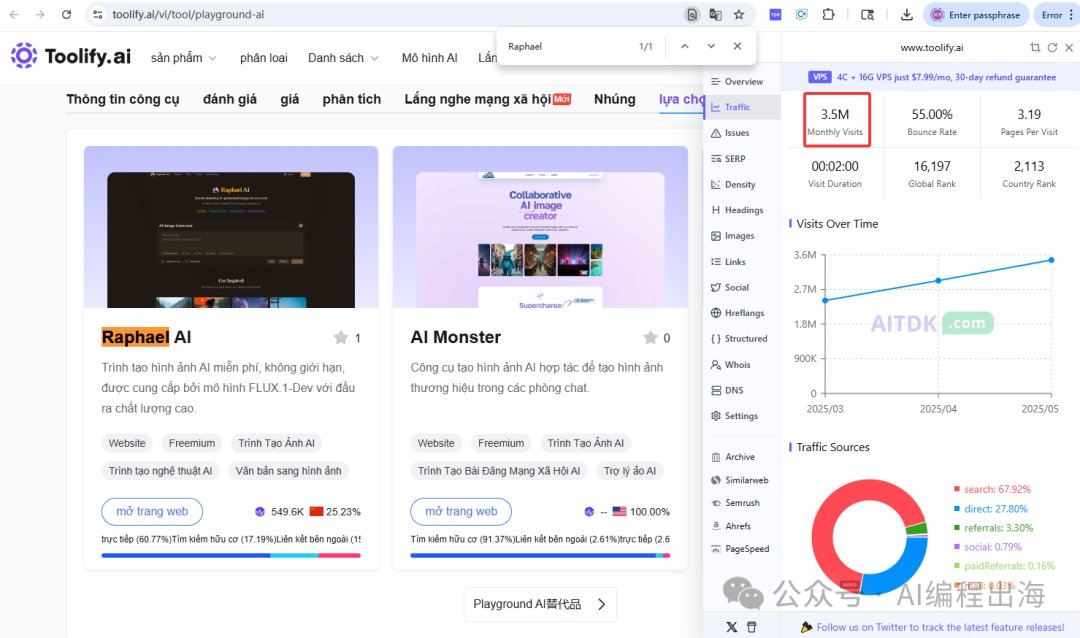Toggle the favorite star on the Raphael AI card
This screenshot has height=638, width=1080.
341,338
